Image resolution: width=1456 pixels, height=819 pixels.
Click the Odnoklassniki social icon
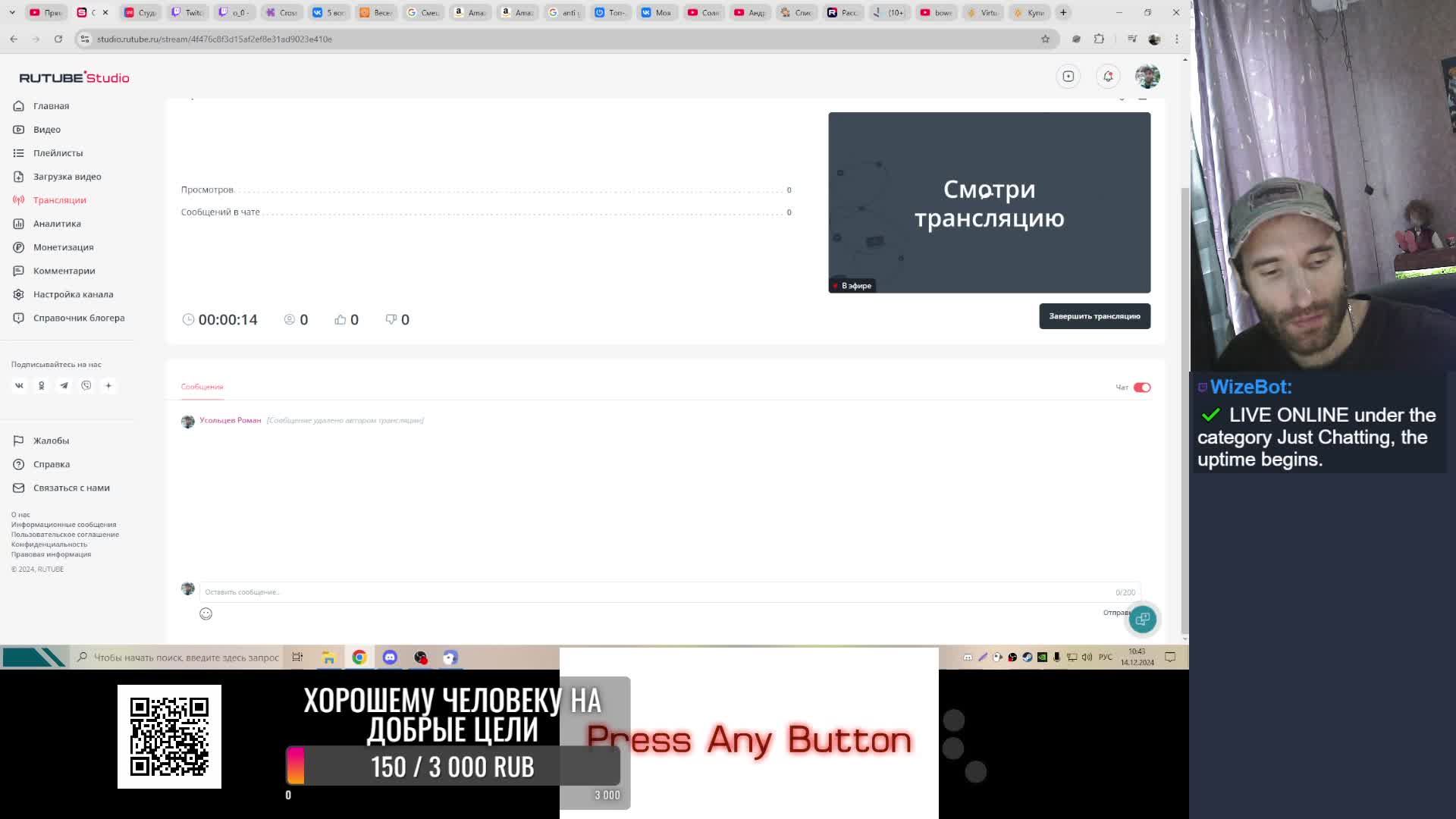click(x=42, y=385)
